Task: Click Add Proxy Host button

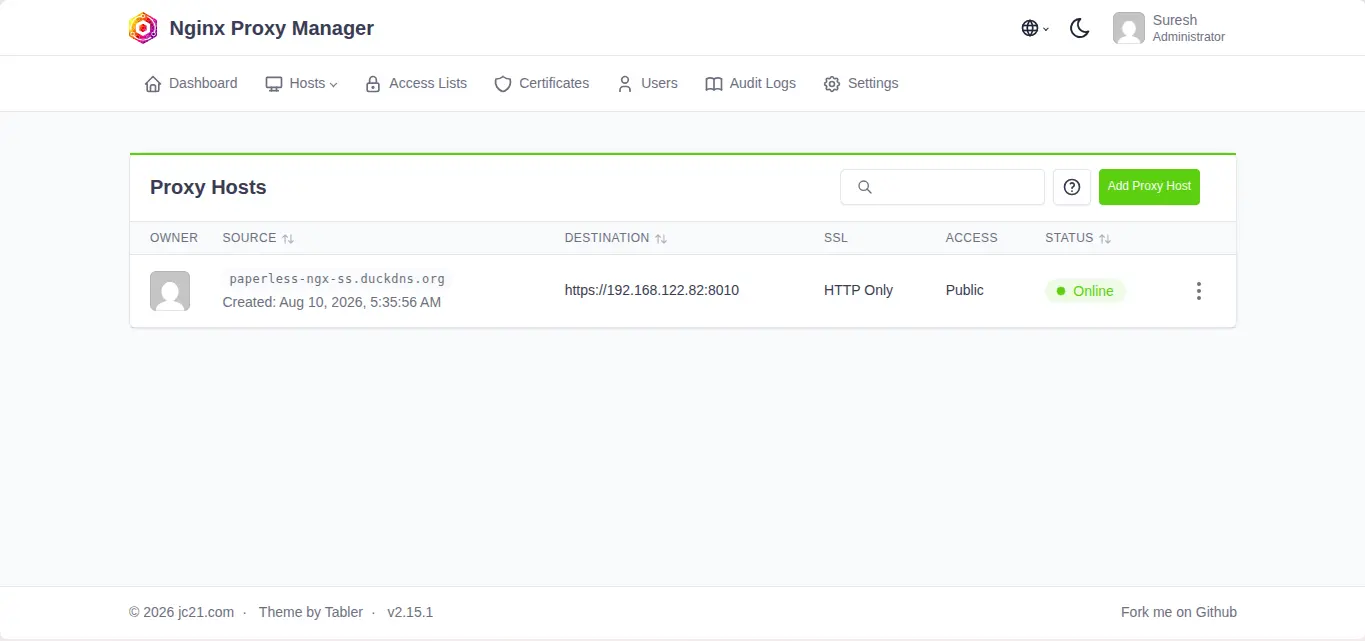Action: tap(1149, 187)
